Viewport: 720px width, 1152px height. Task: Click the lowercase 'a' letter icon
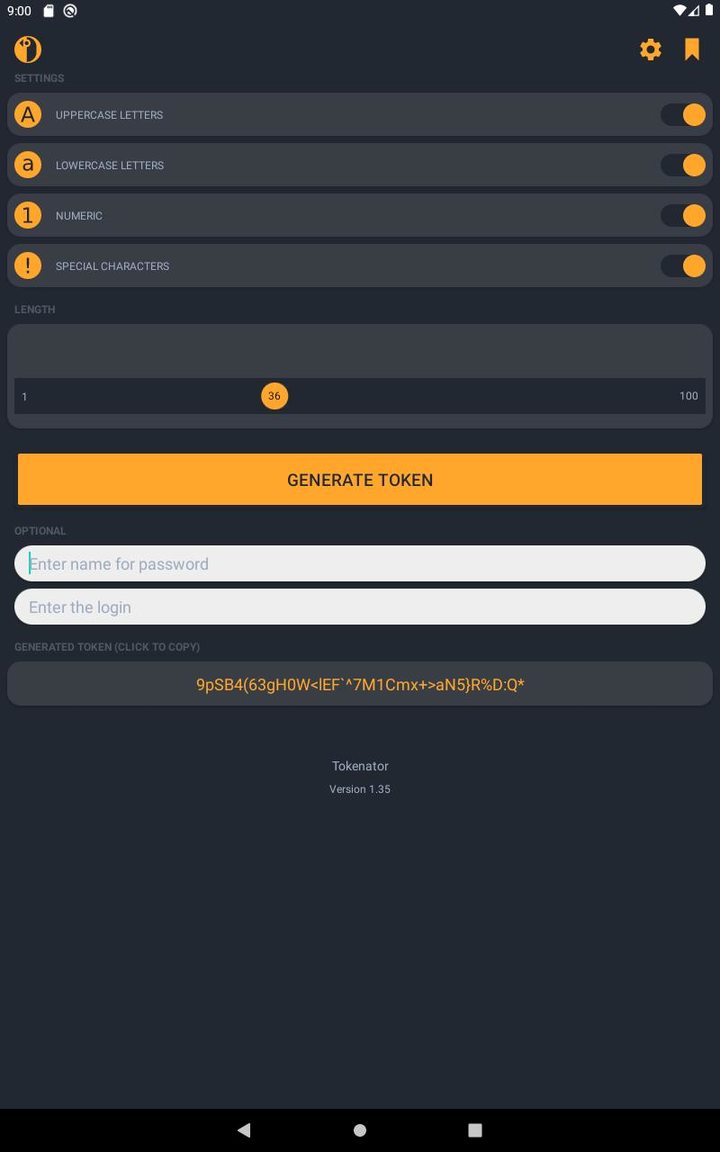[27, 165]
